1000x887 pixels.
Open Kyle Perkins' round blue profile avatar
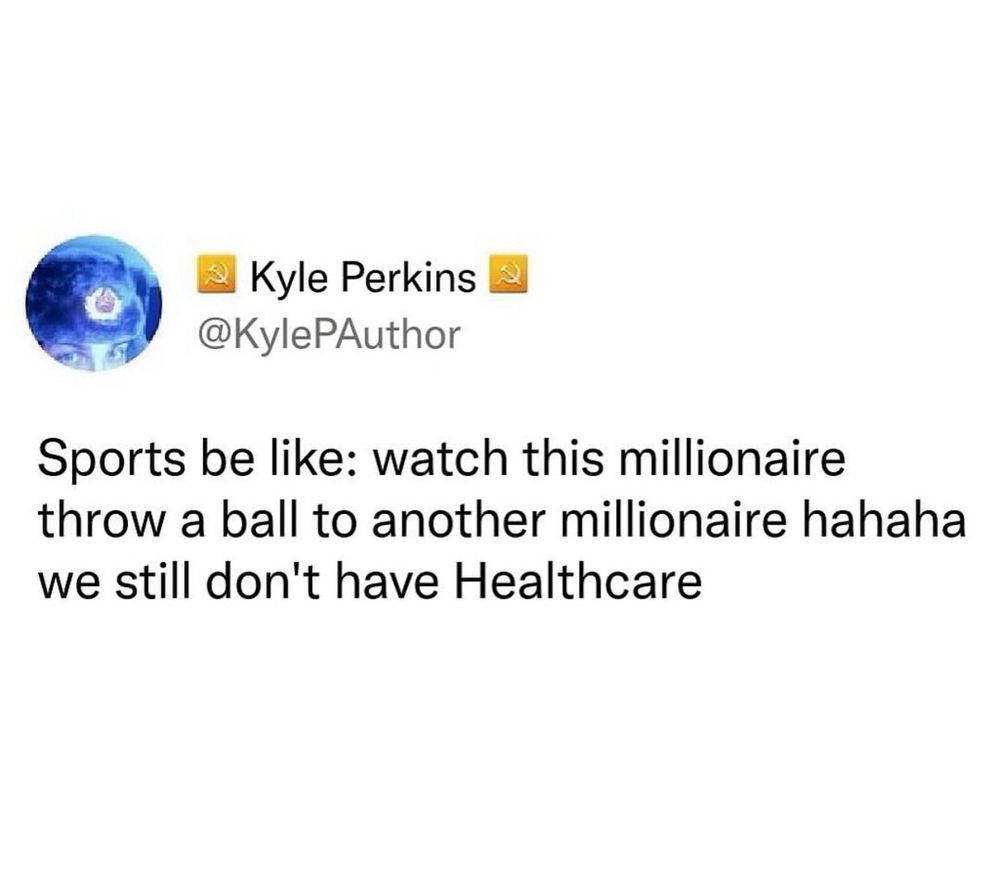click(94, 303)
